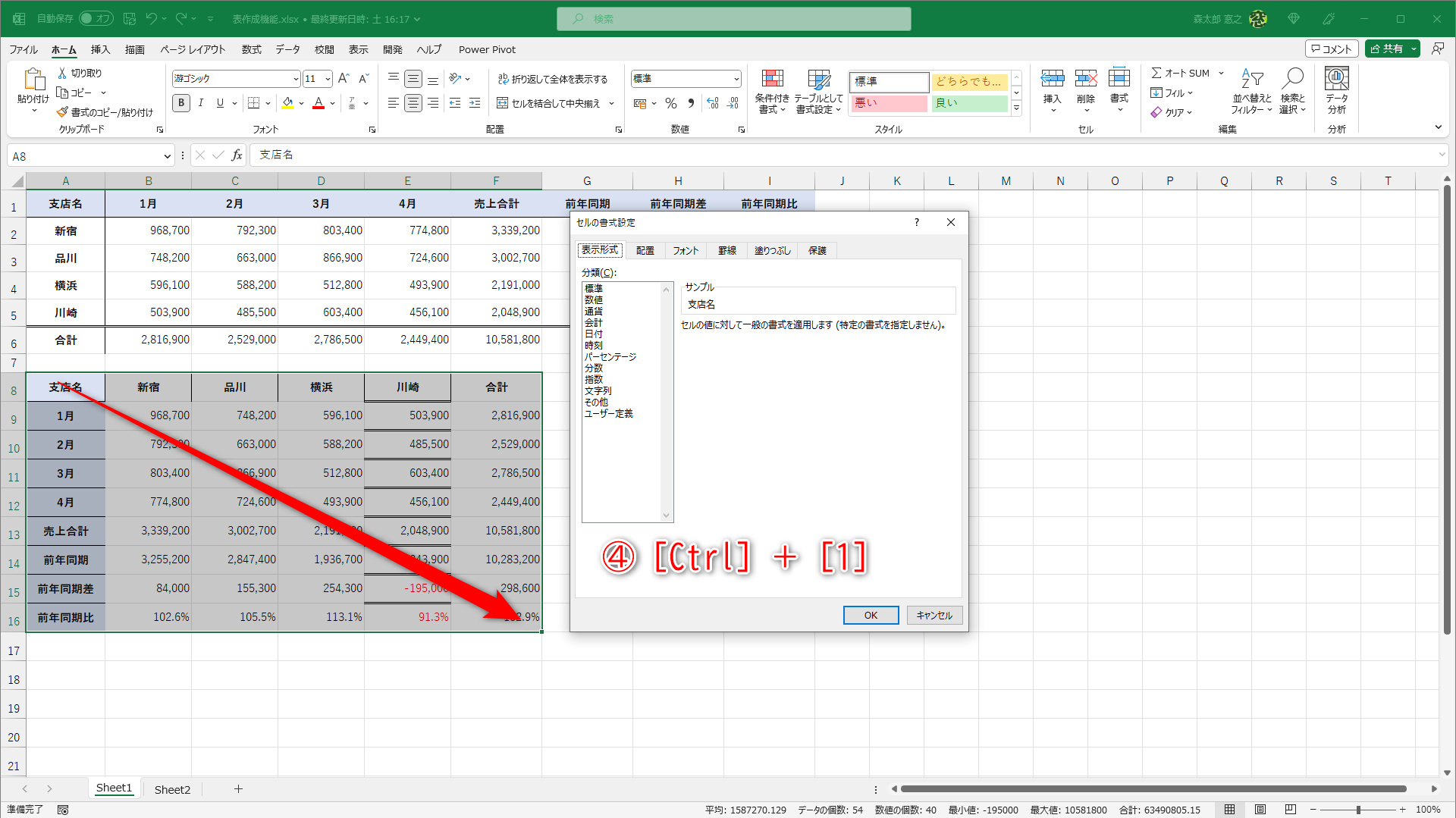Select パーセンテージ in the category list

tap(610, 357)
